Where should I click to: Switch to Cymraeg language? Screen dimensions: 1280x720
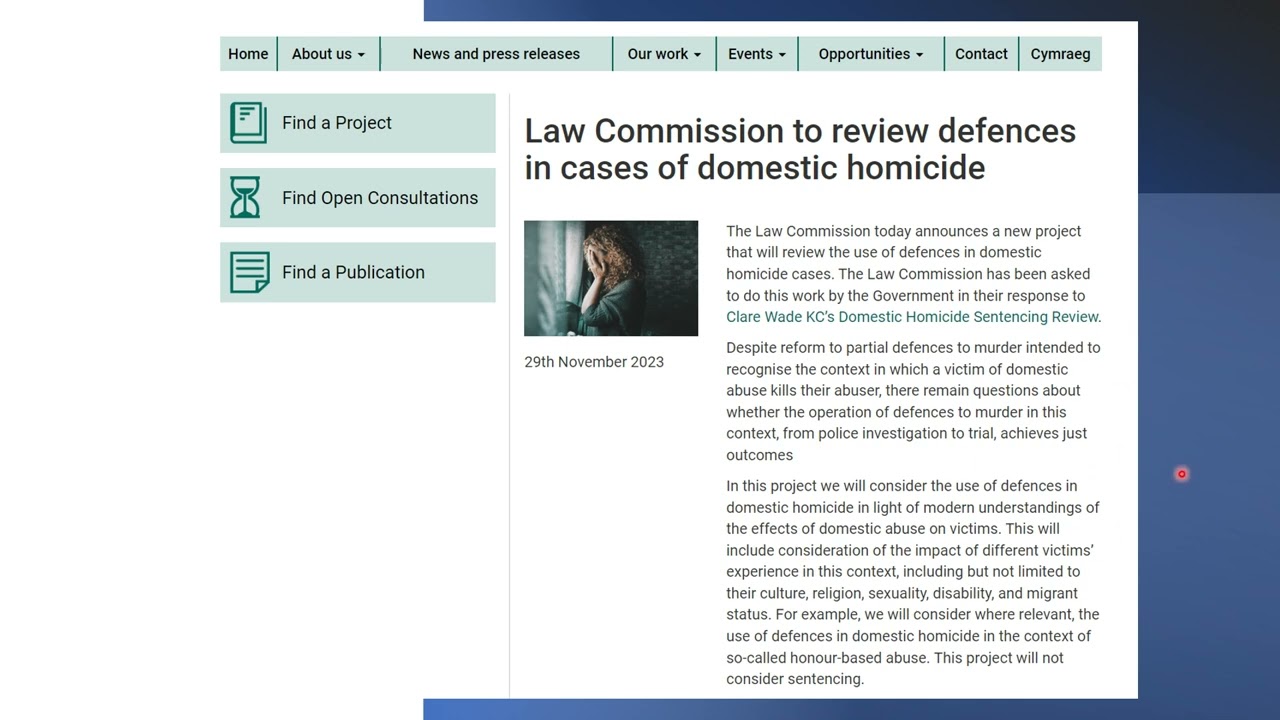1061,54
